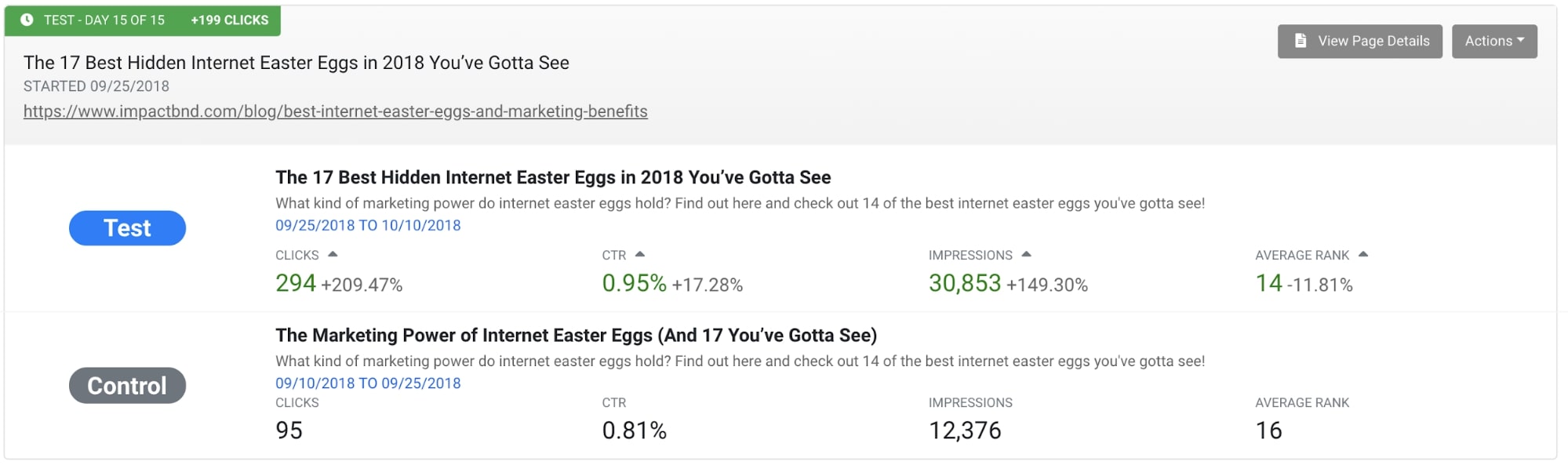Click the Actions dropdown caret

coord(1521,40)
